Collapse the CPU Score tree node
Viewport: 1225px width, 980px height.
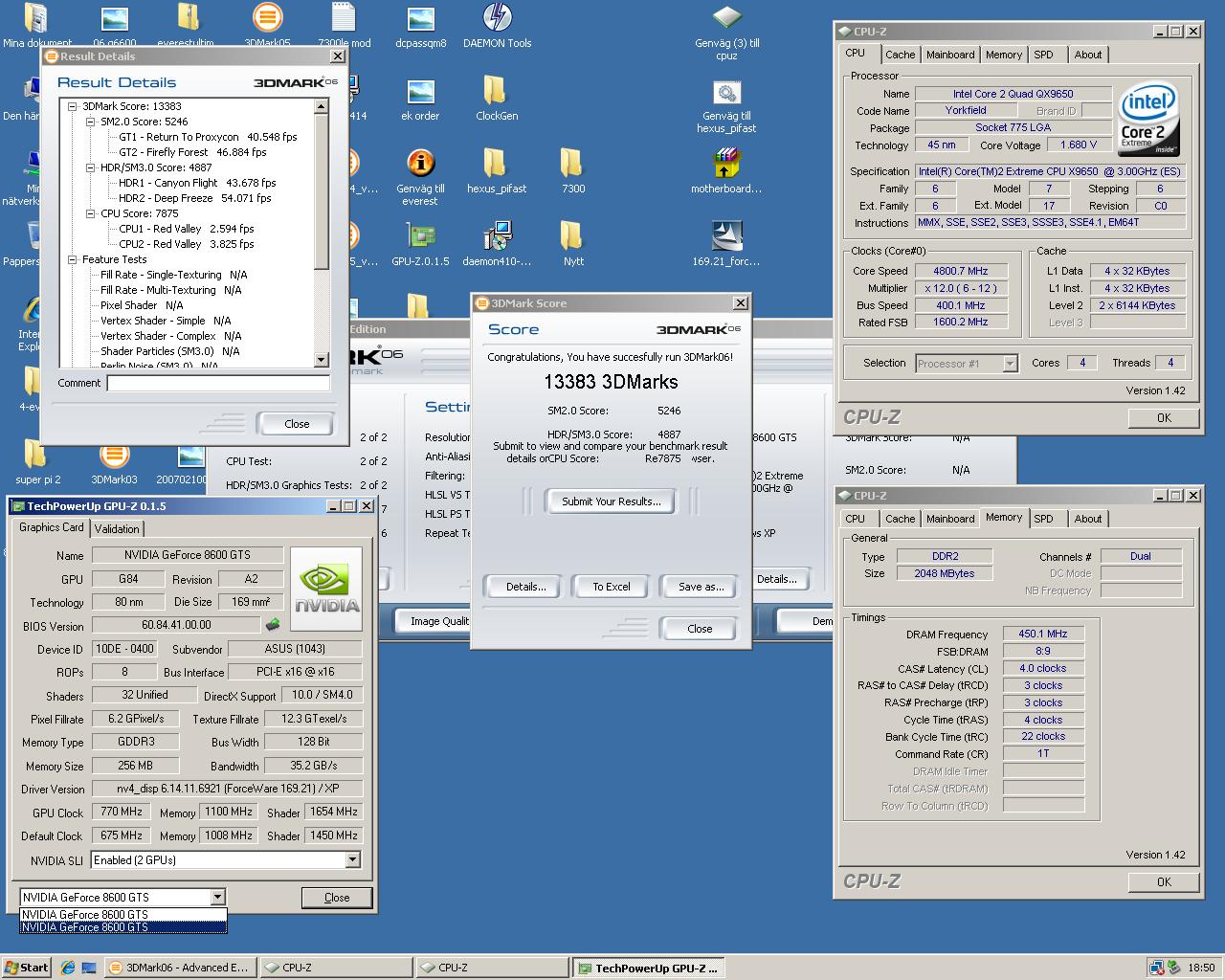coord(91,214)
